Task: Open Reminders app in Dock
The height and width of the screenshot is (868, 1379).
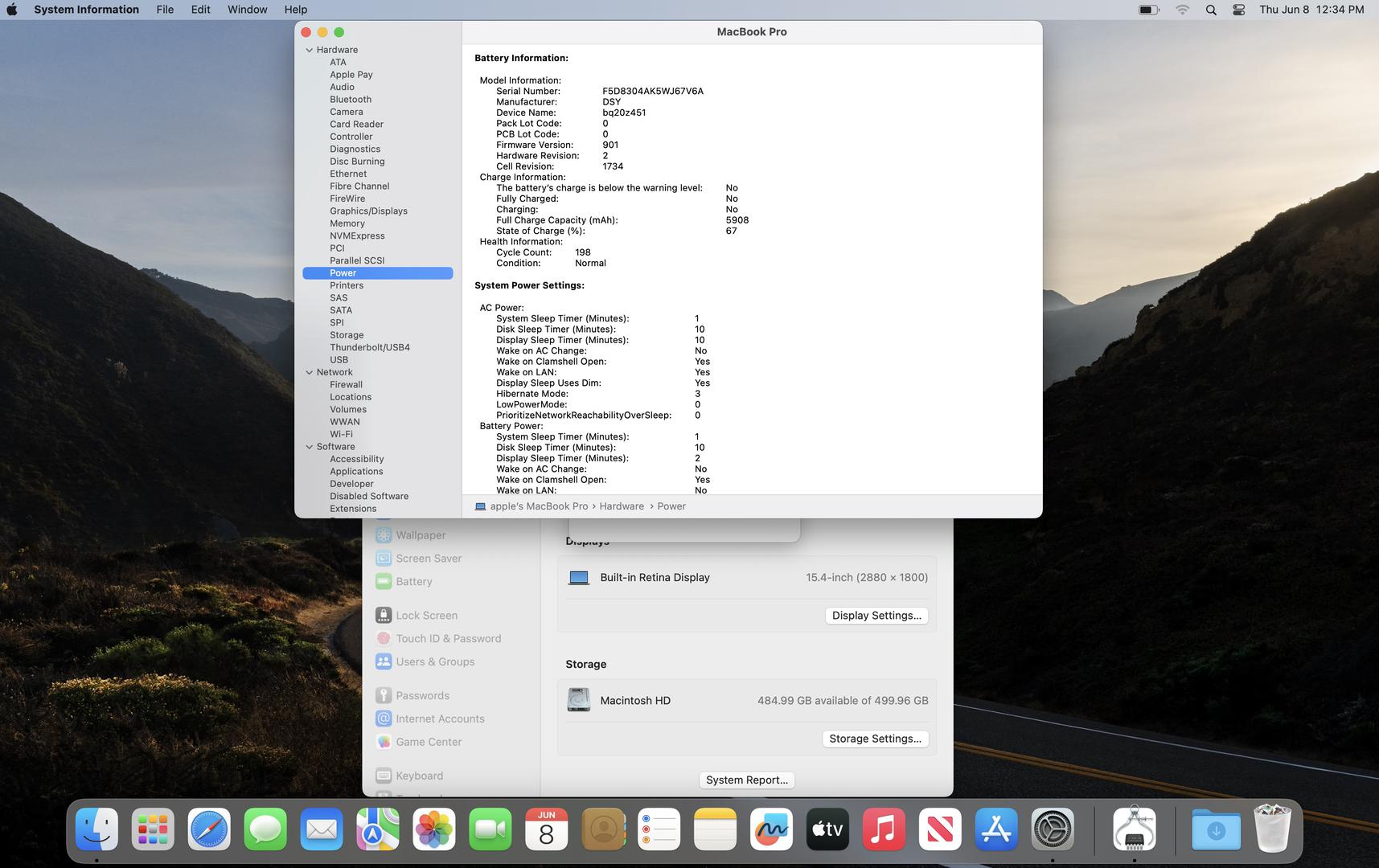Action: click(x=659, y=829)
